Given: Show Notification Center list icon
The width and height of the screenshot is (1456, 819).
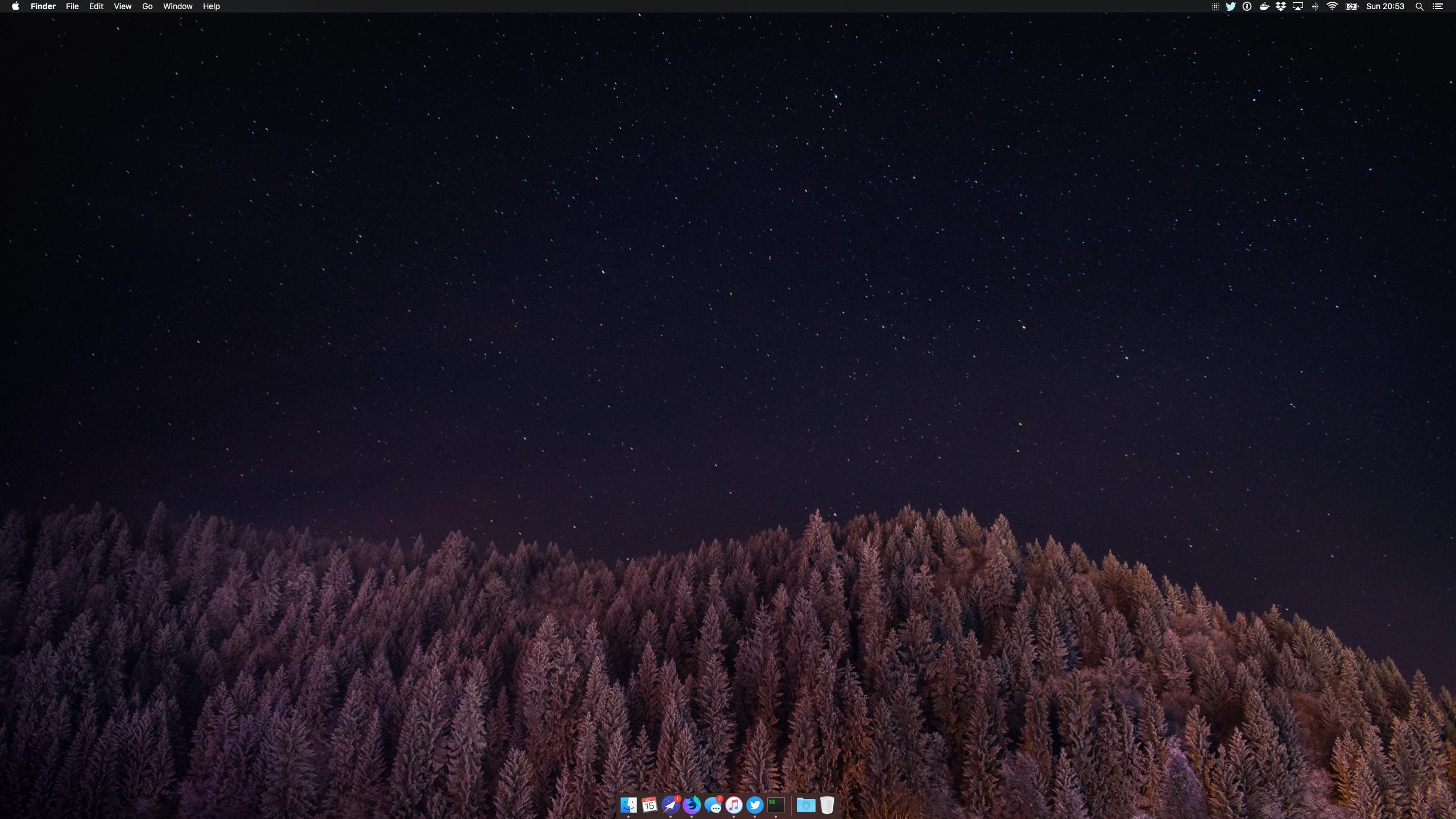Looking at the screenshot, I should coord(1438,6).
